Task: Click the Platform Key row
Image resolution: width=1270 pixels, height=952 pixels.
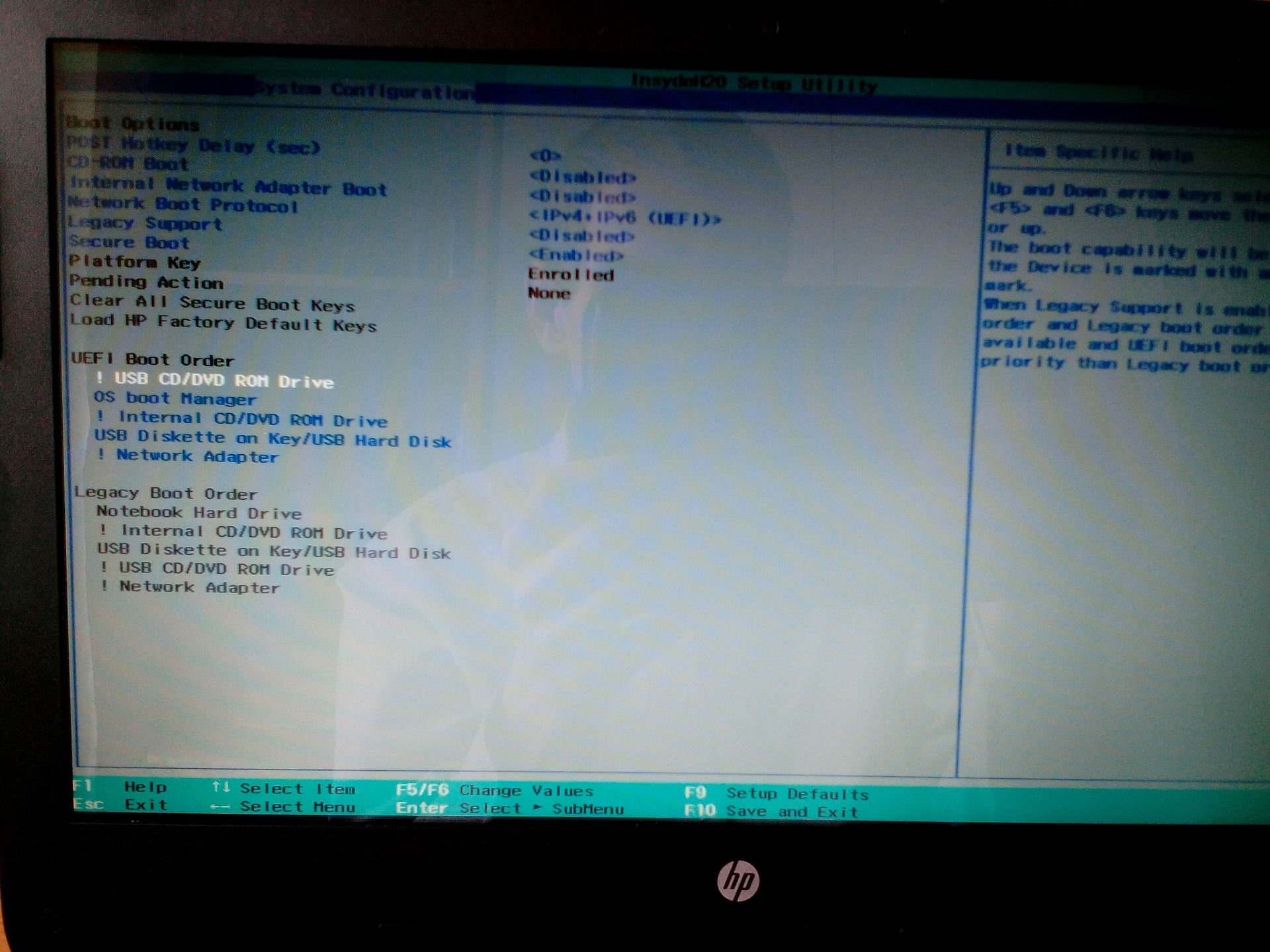Action: (135, 262)
